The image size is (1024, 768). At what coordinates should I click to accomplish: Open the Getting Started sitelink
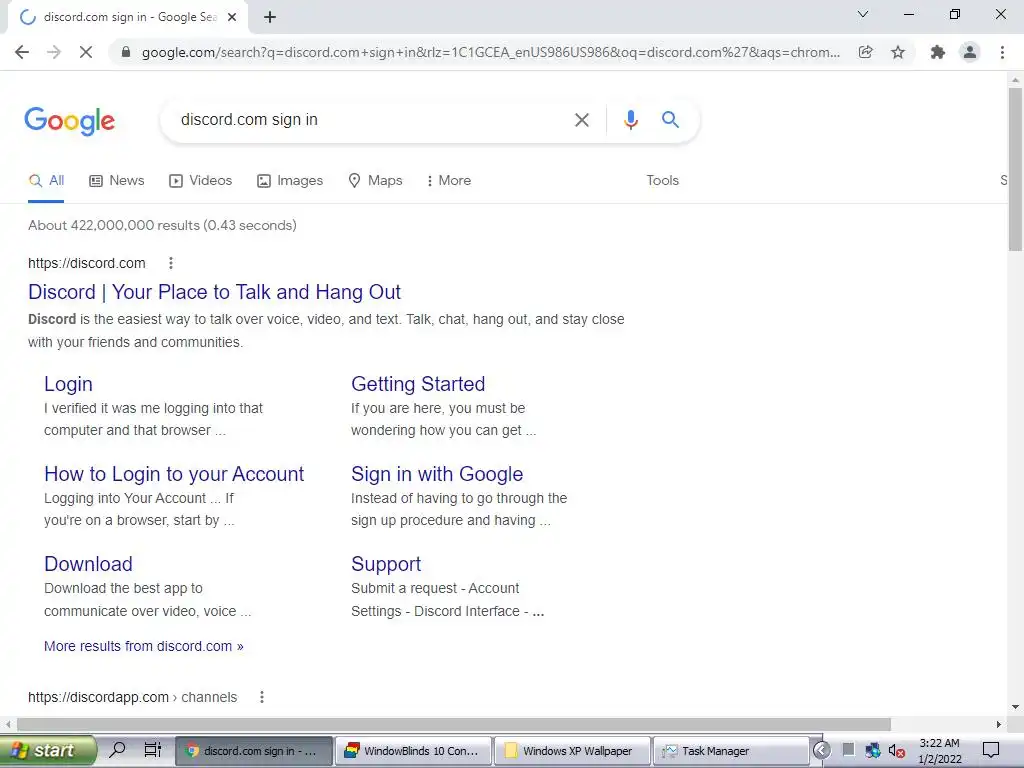[418, 384]
